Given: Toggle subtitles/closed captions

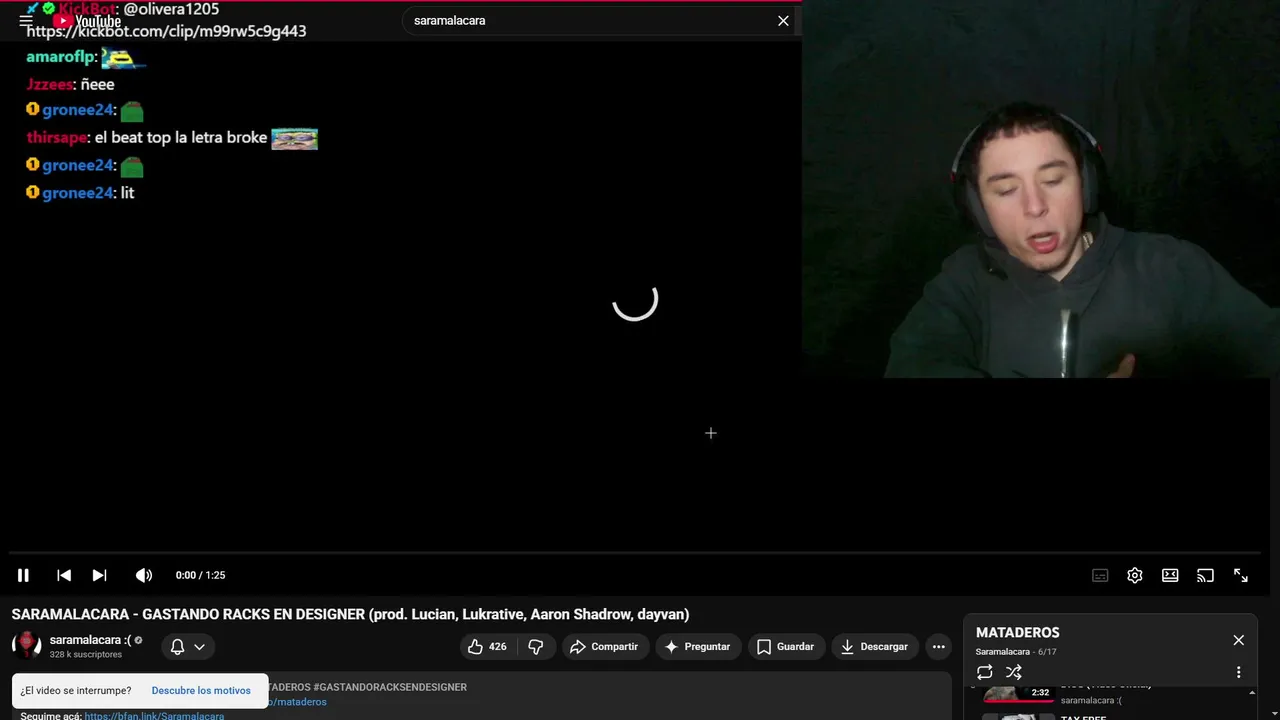Looking at the screenshot, I should point(1100,575).
